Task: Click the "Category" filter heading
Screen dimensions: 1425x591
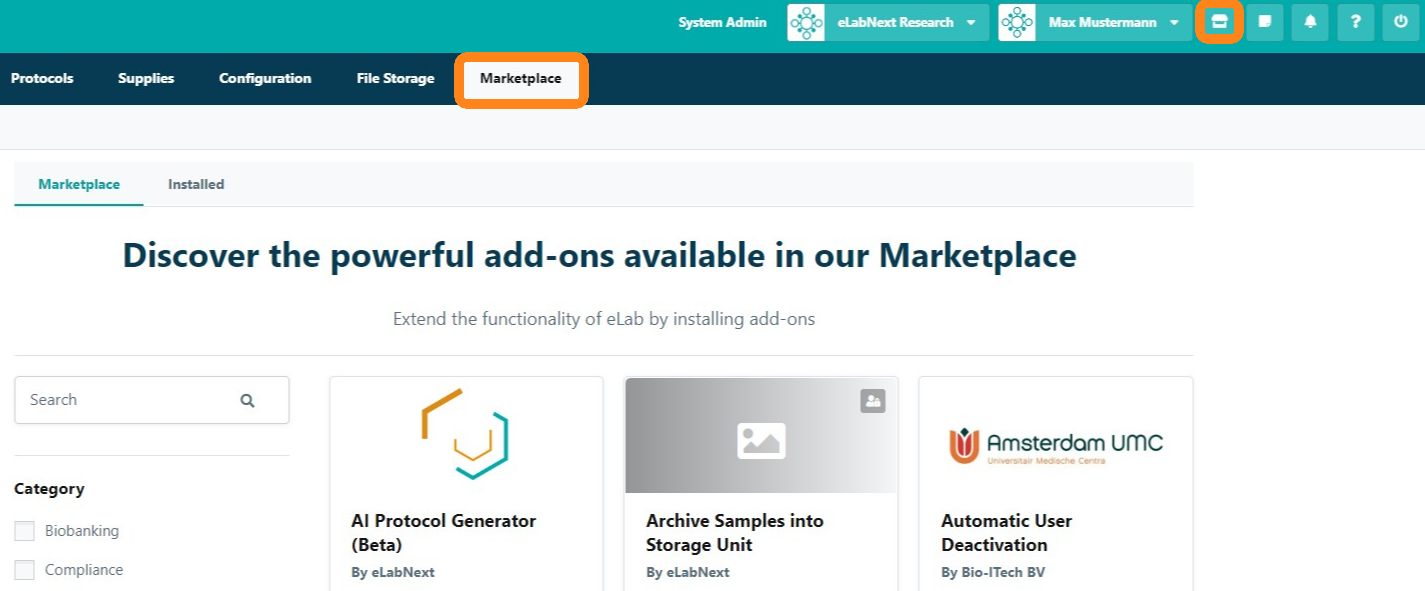Action: point(49,489)
